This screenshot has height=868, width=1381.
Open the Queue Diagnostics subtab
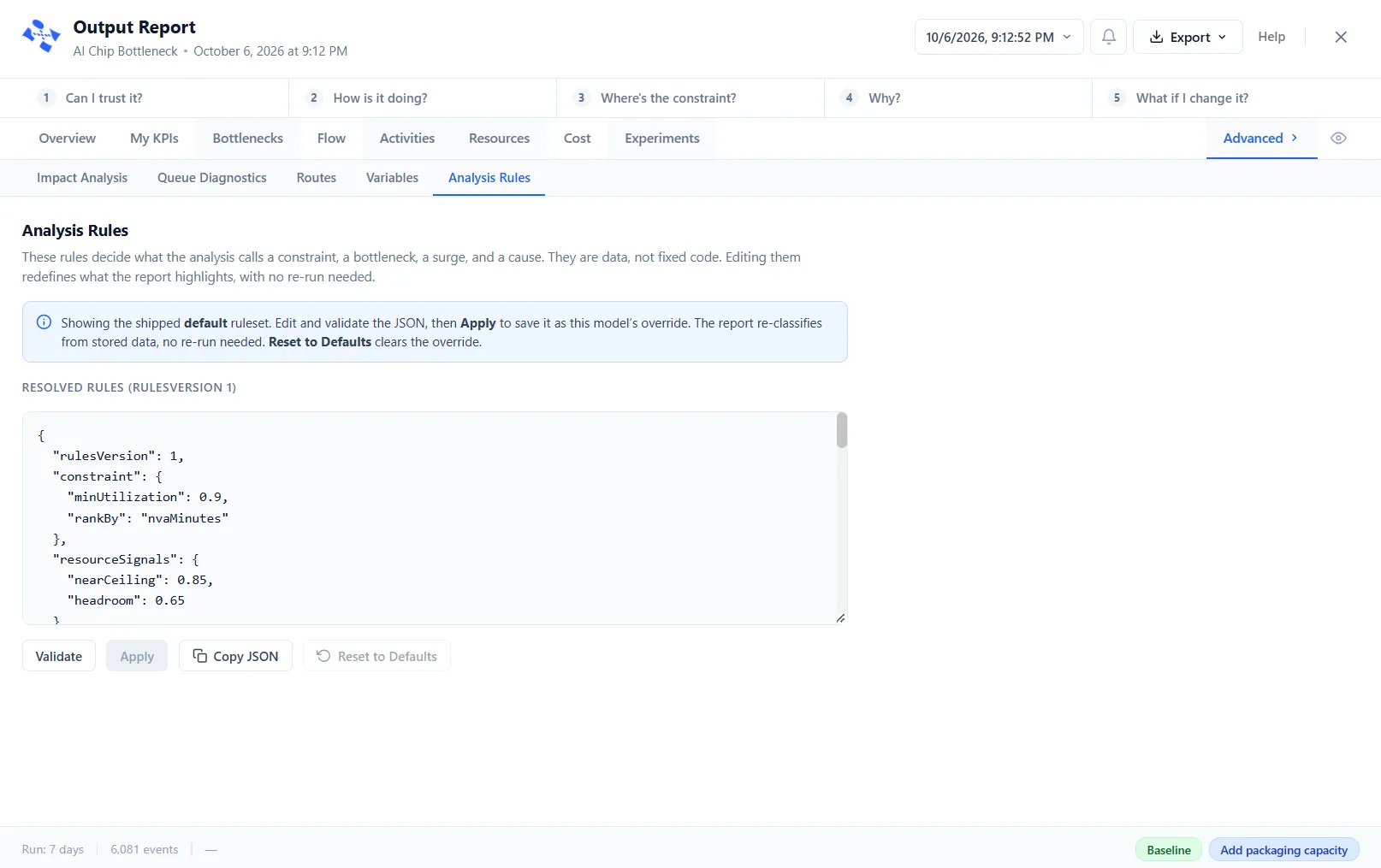pyautogui.click(x=212, y=178)
